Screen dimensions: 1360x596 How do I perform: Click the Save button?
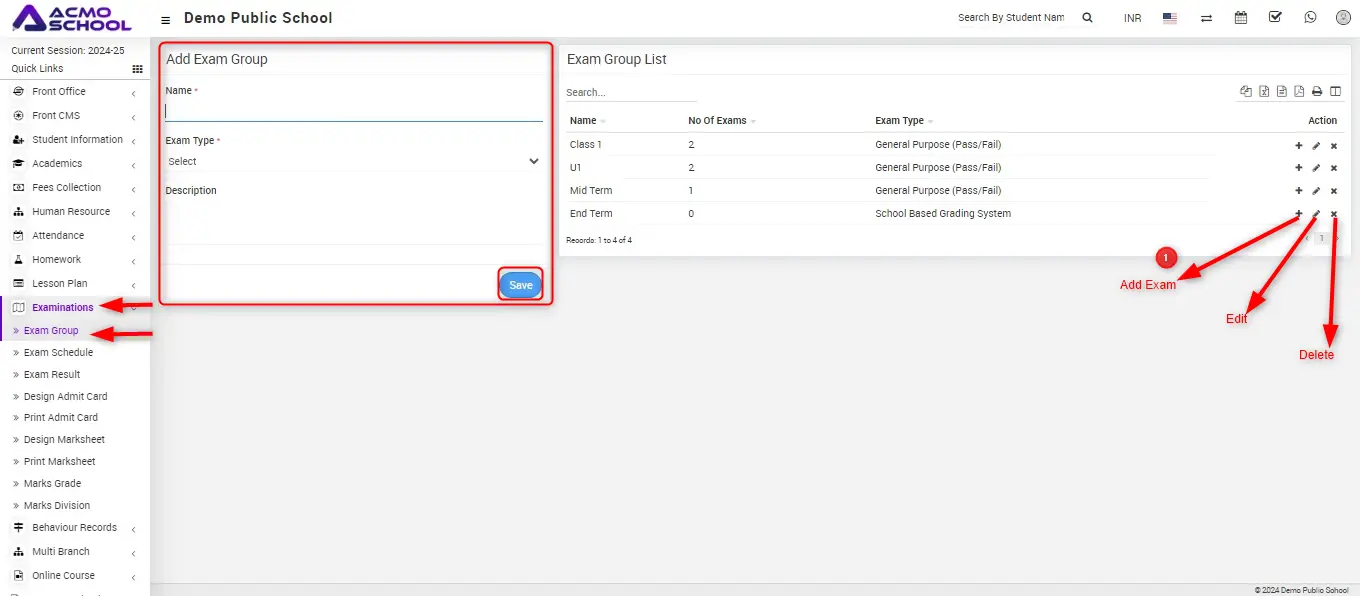pyautogui.click(x=520, y=285)
